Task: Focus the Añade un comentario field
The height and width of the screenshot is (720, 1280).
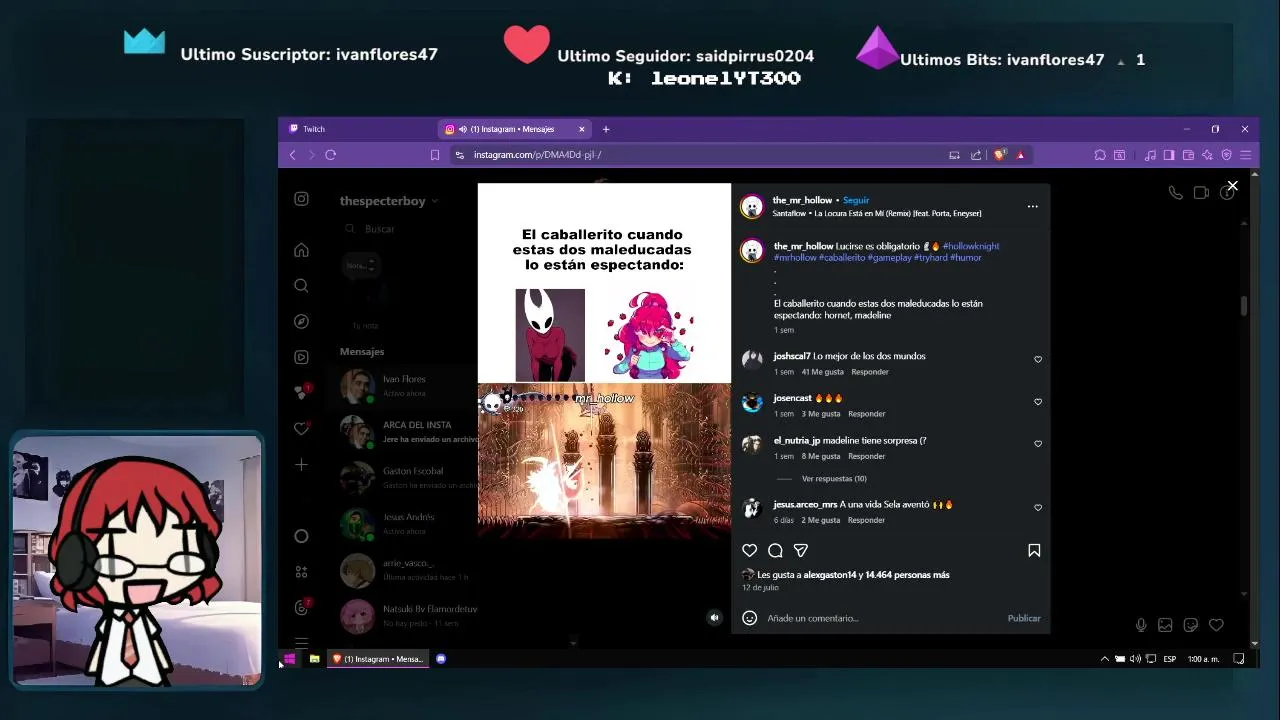Action: (884, 618)
